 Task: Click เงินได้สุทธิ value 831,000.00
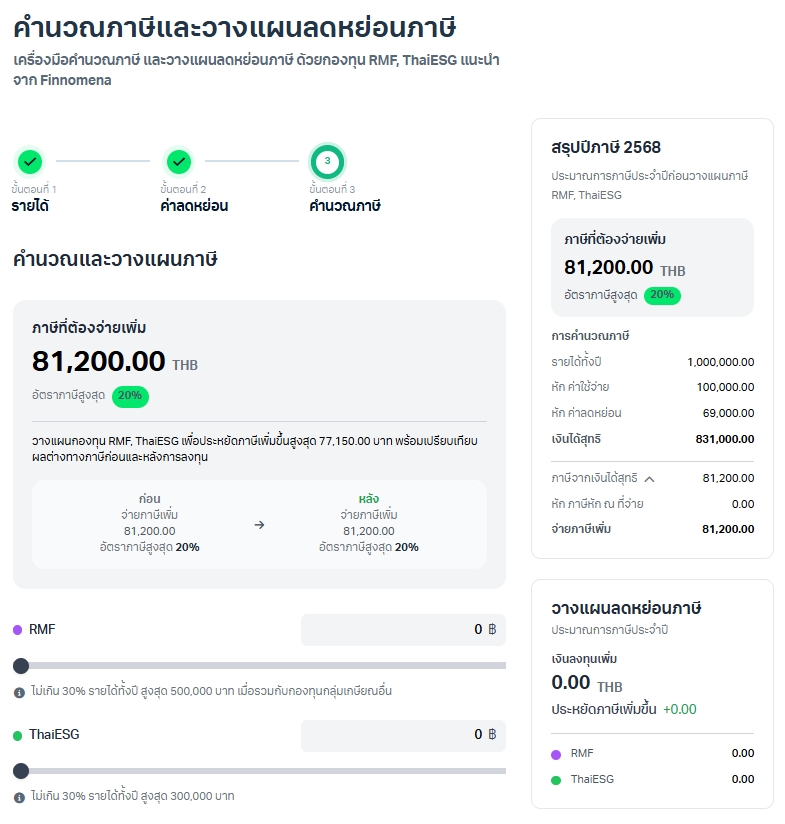[x=725, y=439]
